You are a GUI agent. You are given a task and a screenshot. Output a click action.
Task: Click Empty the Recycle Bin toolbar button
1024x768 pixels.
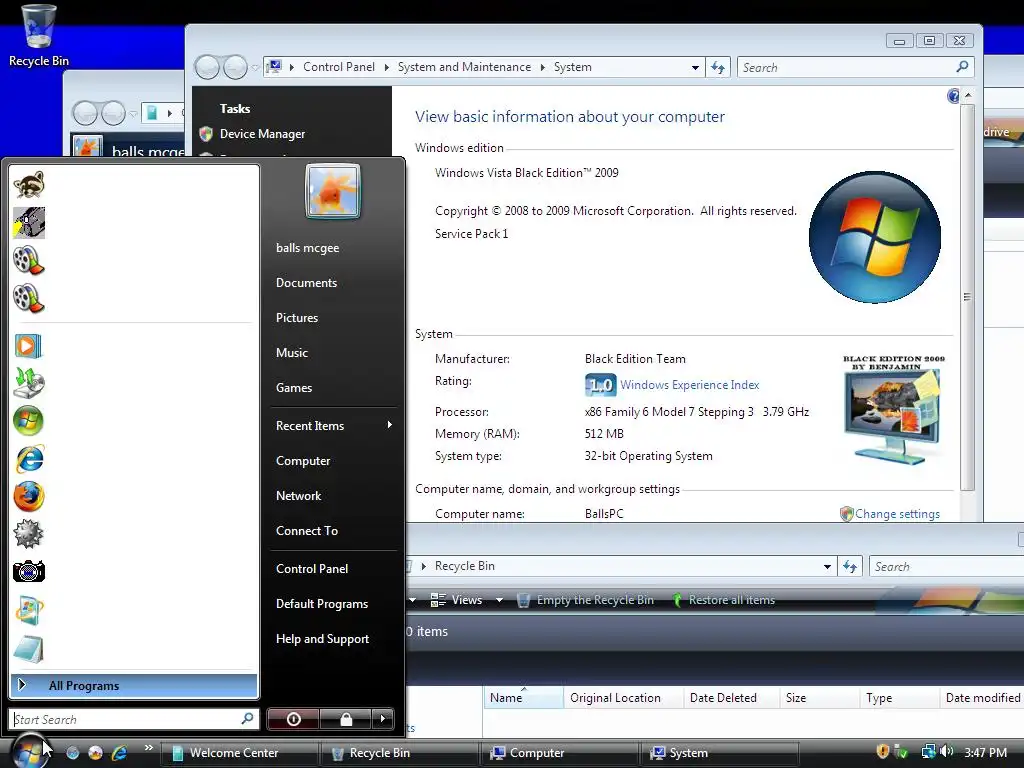(x=585, y=600)
